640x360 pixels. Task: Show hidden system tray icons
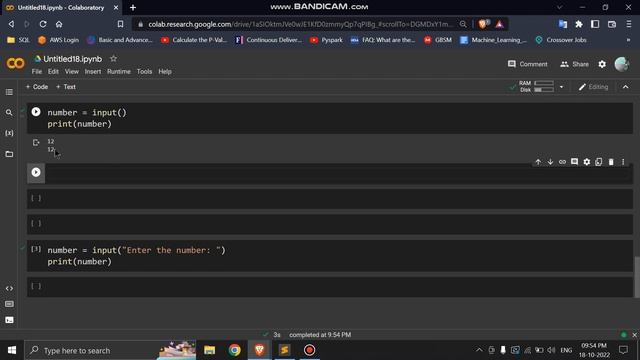coord(479,350)
